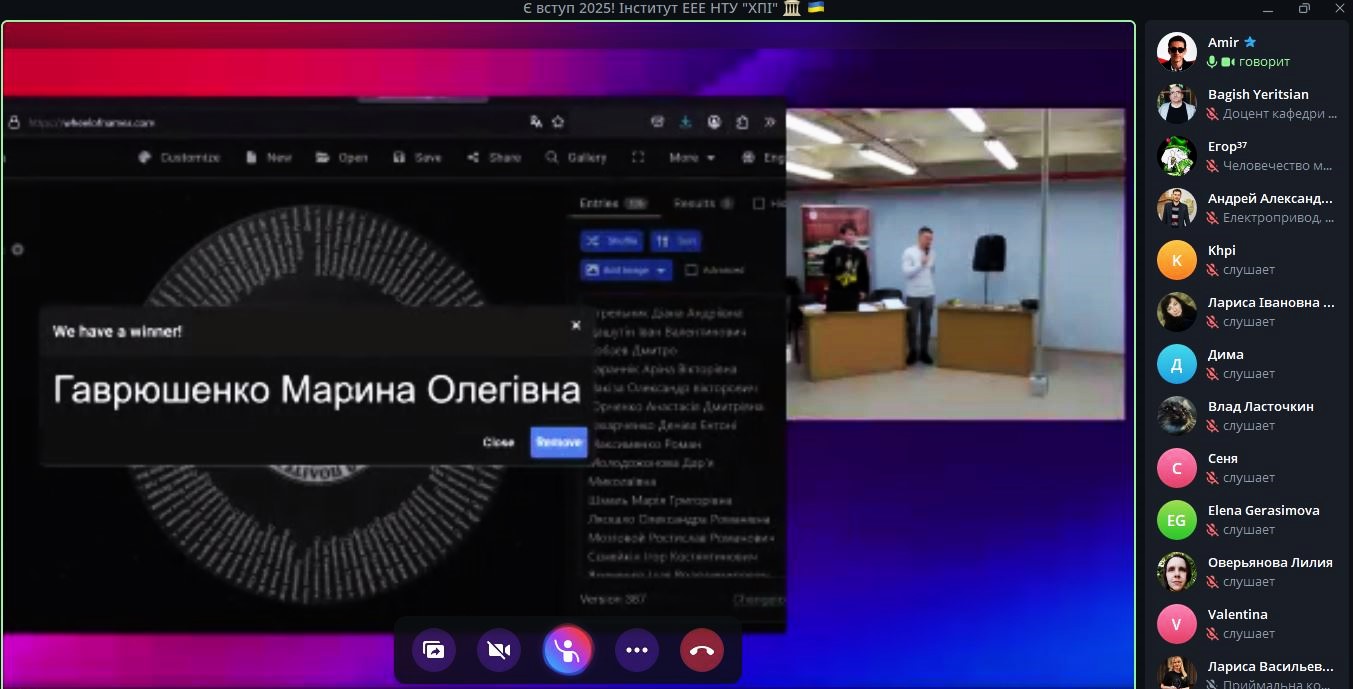Click the green EG avatar
Viewport: 1353px width, 689px height.
click(x=1177, y=520)
